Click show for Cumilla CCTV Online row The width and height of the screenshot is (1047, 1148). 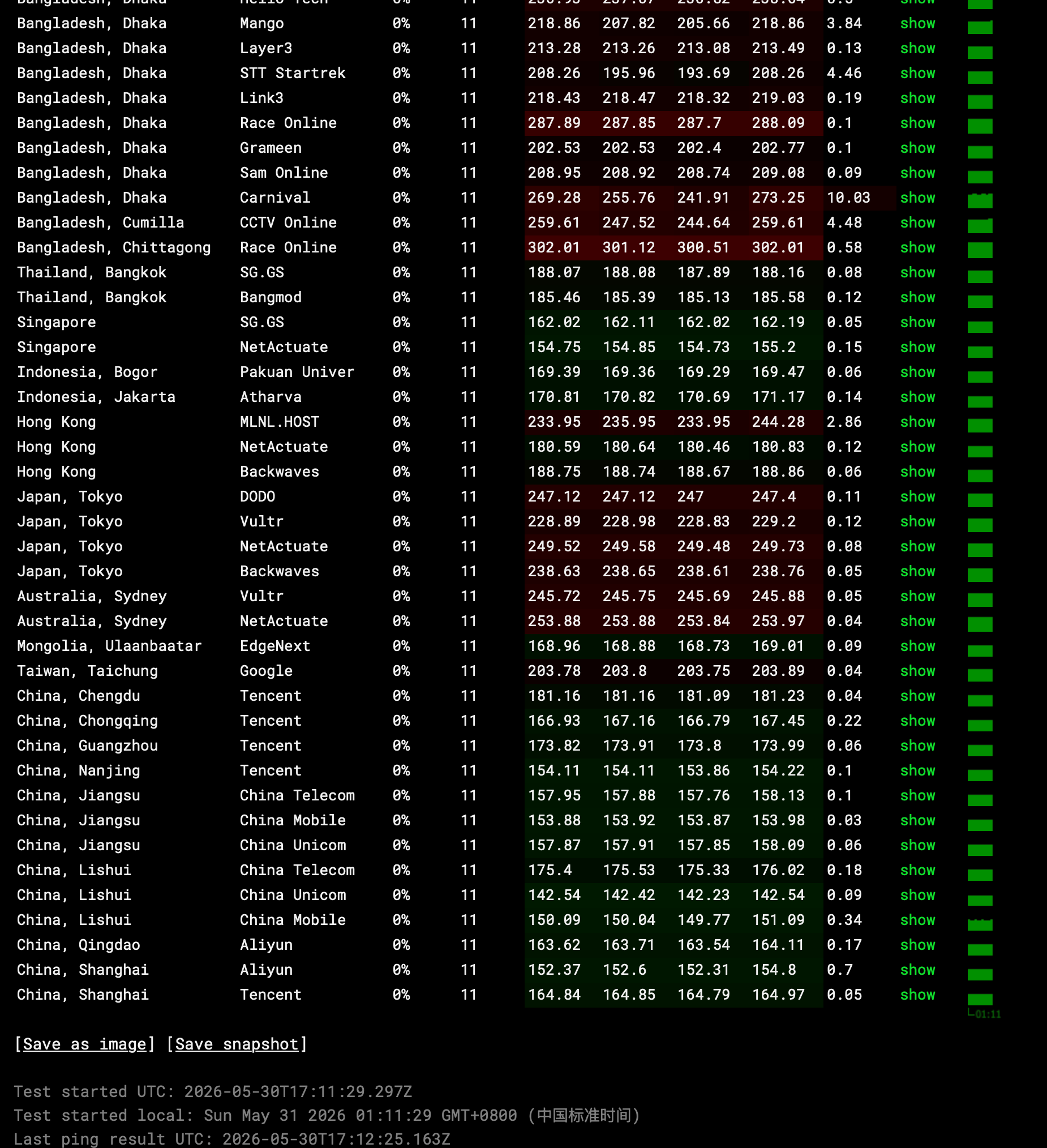pyautogui.click(x=917, y=222)
